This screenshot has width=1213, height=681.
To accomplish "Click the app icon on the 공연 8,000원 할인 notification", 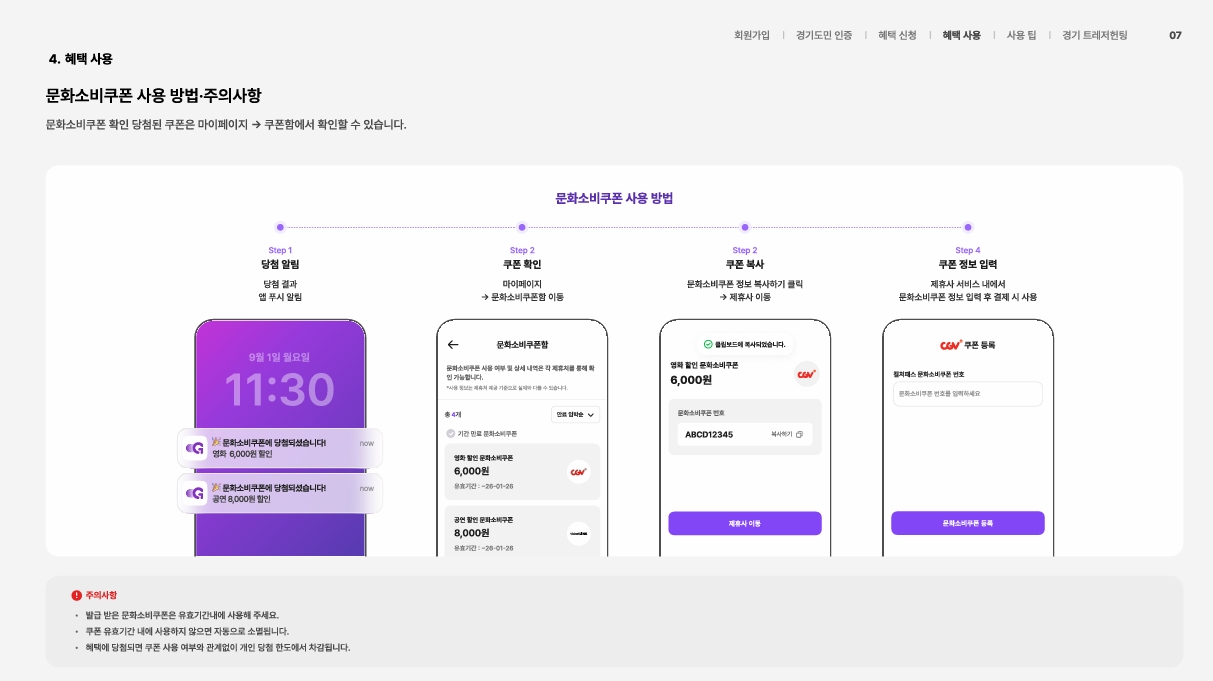I will click(195, 493).
